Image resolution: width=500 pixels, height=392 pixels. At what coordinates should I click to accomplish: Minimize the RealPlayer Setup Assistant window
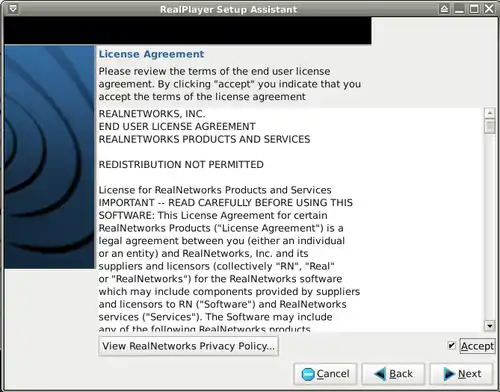coord(459,9)
